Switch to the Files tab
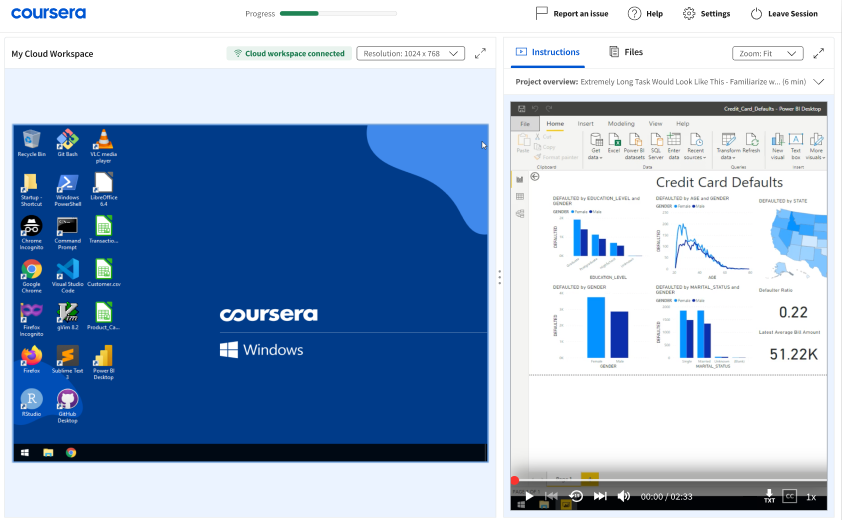 (626, 52)
